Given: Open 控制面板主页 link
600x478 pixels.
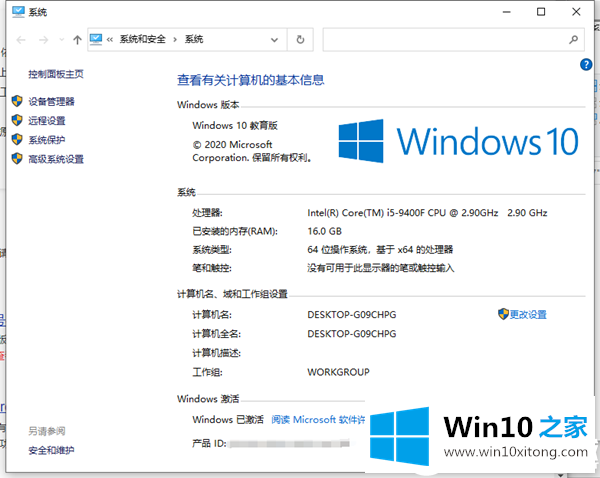Looking at the screenshot, I should [56, 74].
